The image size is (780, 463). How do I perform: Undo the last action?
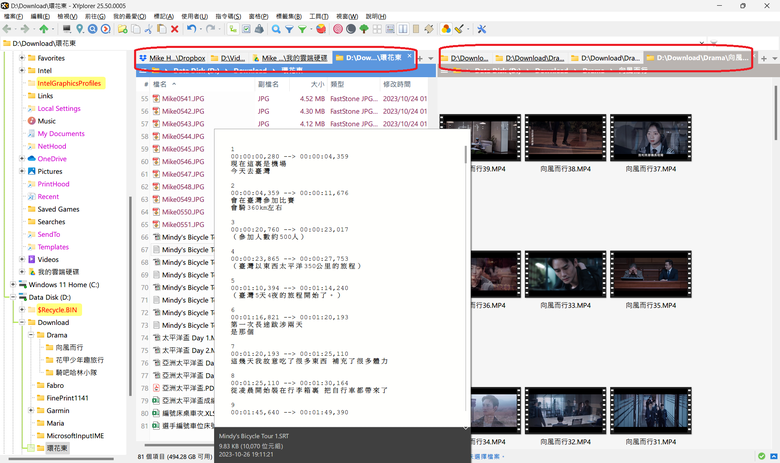(192, 29)
